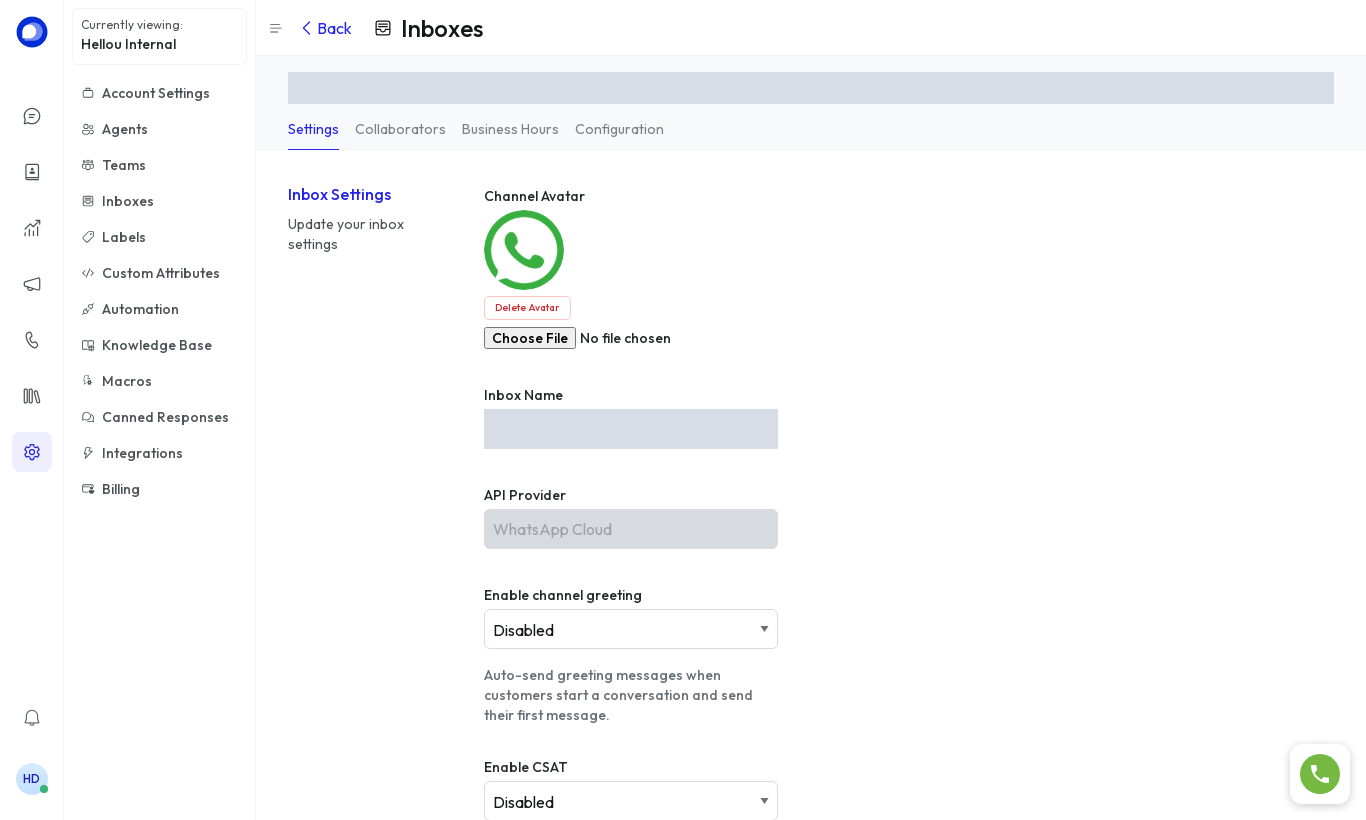
Task: Open the Campaigns megaphone icon
Action: tap(32, 284)
